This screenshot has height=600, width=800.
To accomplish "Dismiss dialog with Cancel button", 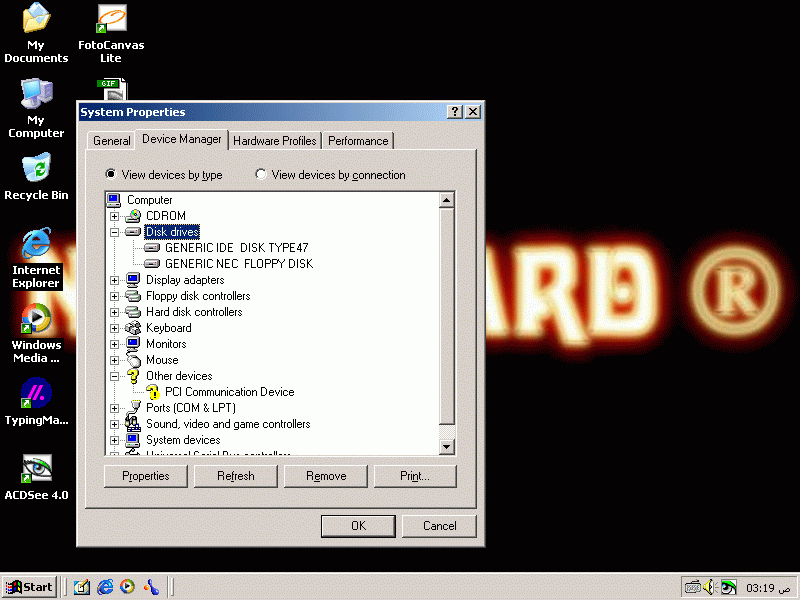I will [439, 526].
